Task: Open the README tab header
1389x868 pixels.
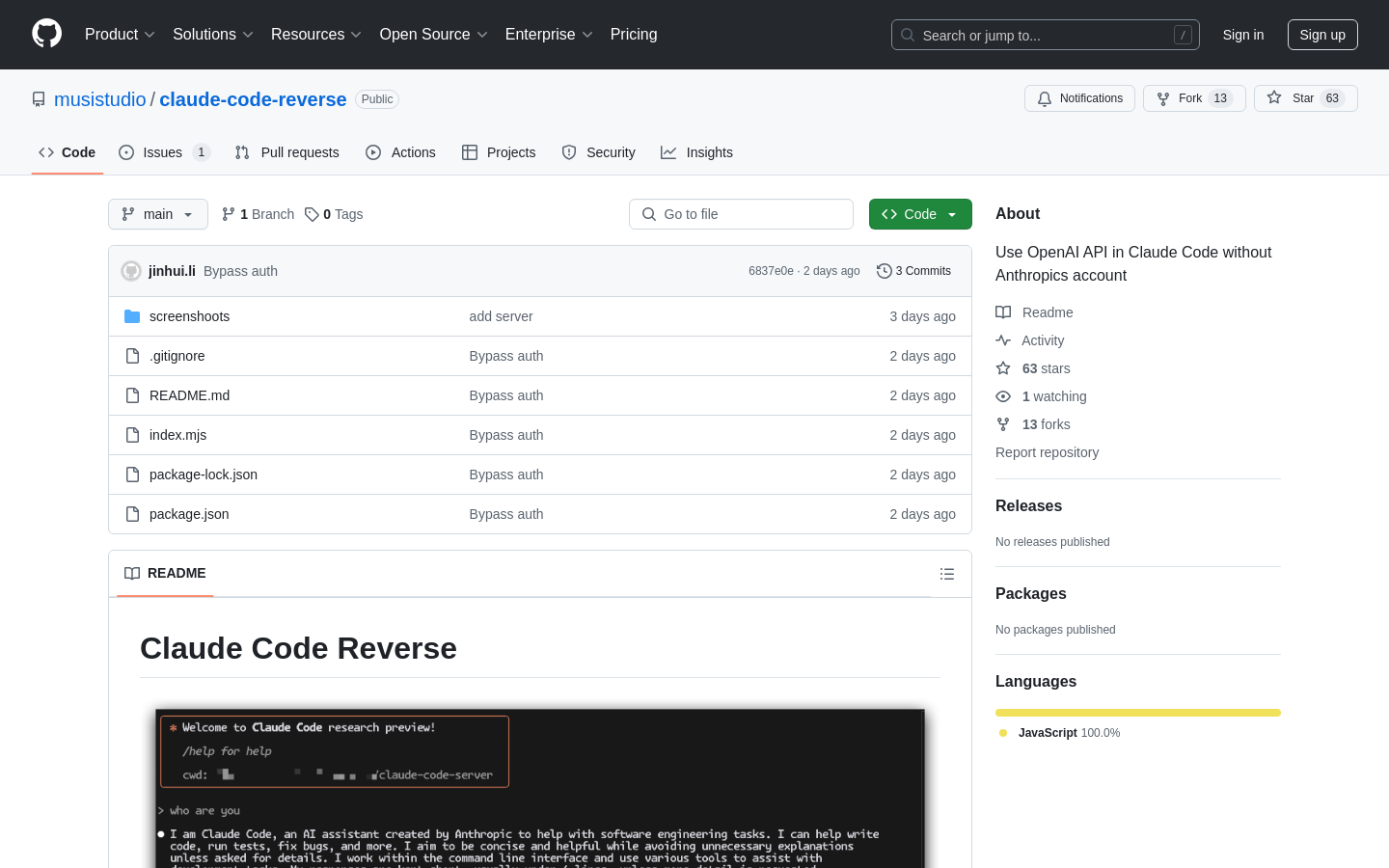Action: click(165, 573)
